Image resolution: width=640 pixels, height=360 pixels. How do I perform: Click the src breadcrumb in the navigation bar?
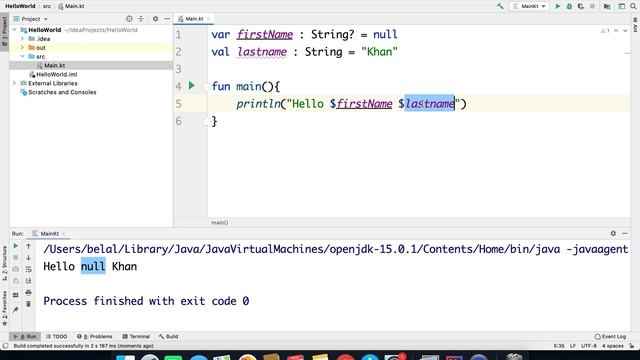[x=47, y=6]
